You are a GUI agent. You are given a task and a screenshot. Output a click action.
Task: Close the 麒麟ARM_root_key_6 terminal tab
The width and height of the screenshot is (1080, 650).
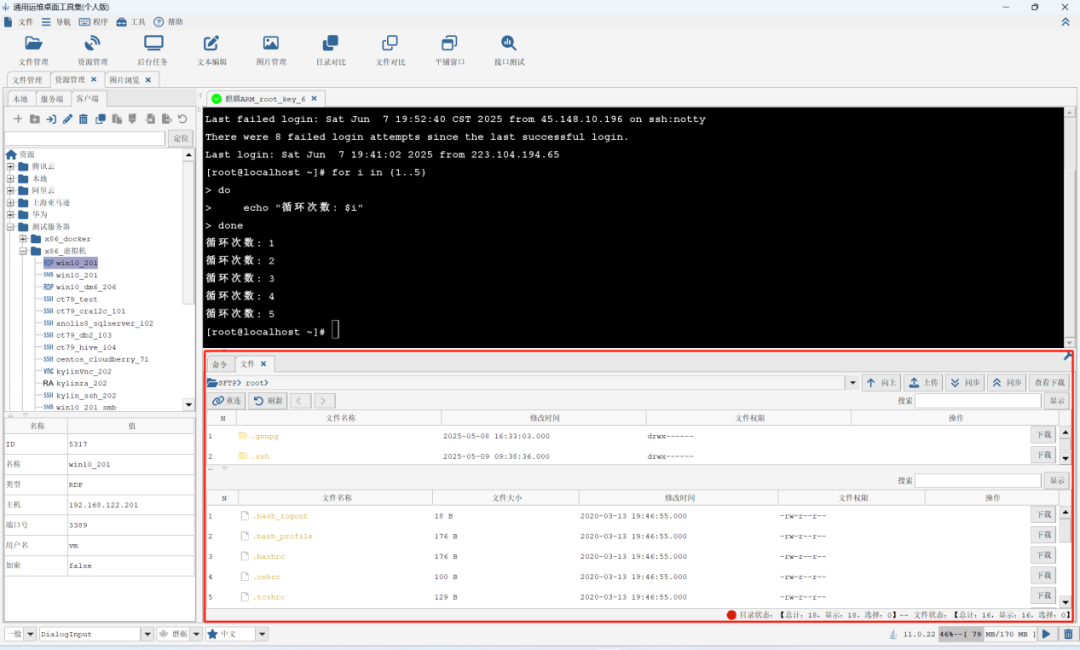tap(314, 99)
